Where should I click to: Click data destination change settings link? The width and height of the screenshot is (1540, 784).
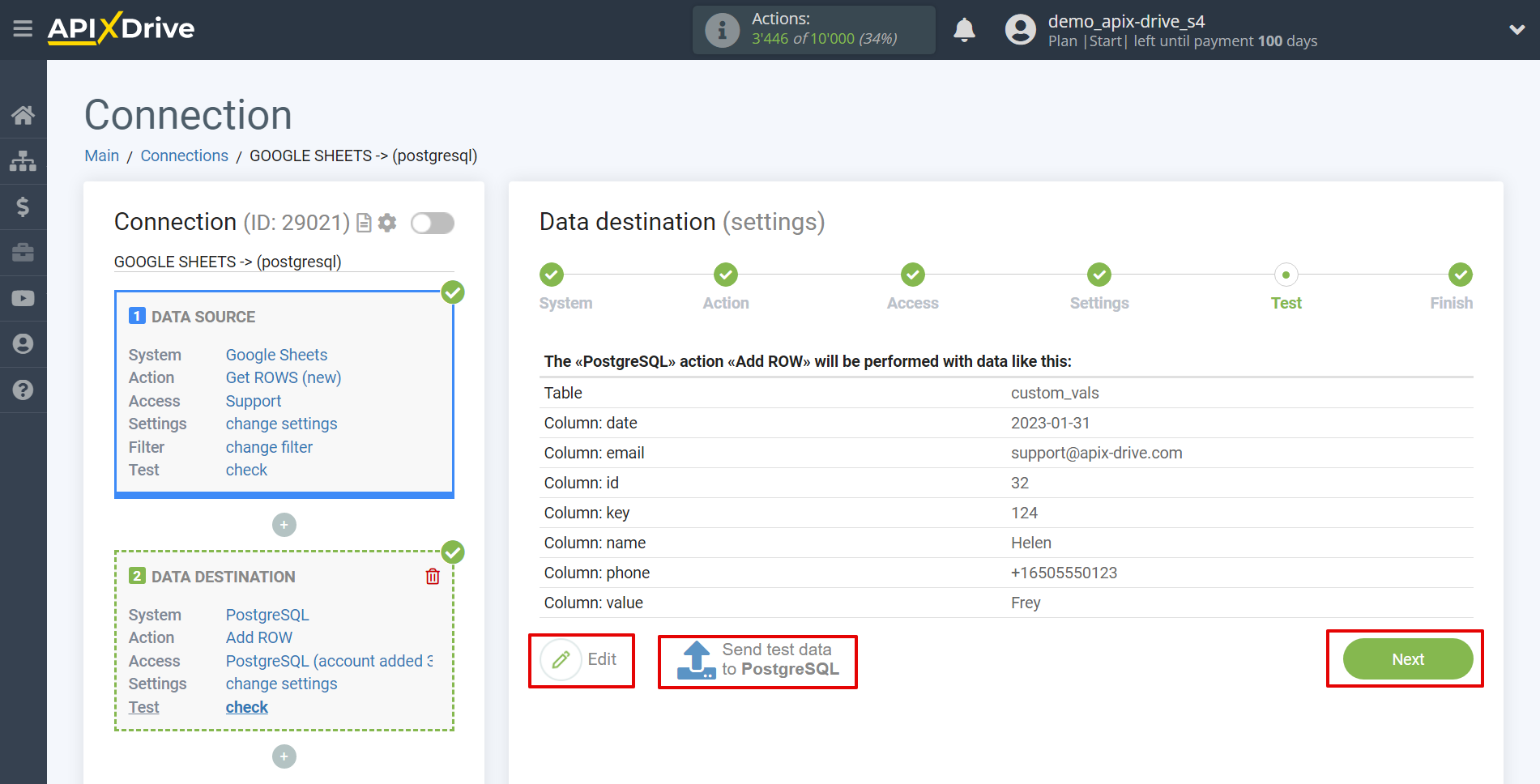[x=281, y=684]
